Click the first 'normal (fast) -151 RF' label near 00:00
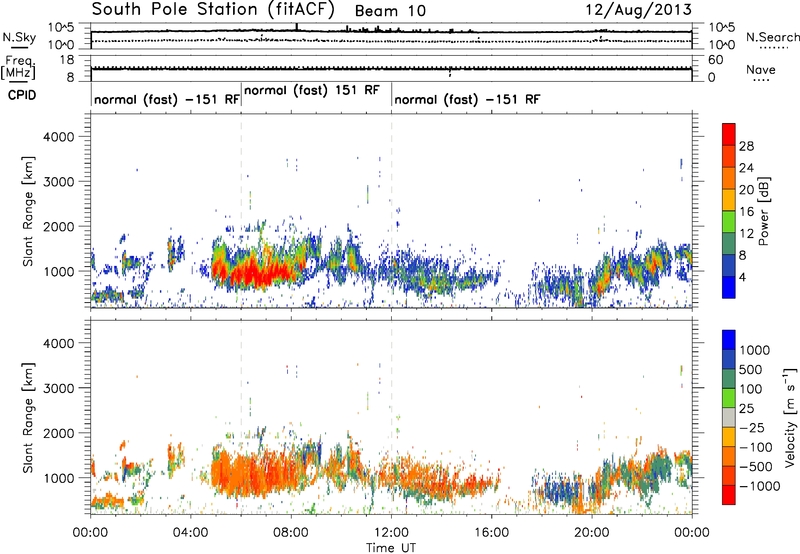Image resolution: width=800 pixels, height=554 pixels. [x=166, y=99]
